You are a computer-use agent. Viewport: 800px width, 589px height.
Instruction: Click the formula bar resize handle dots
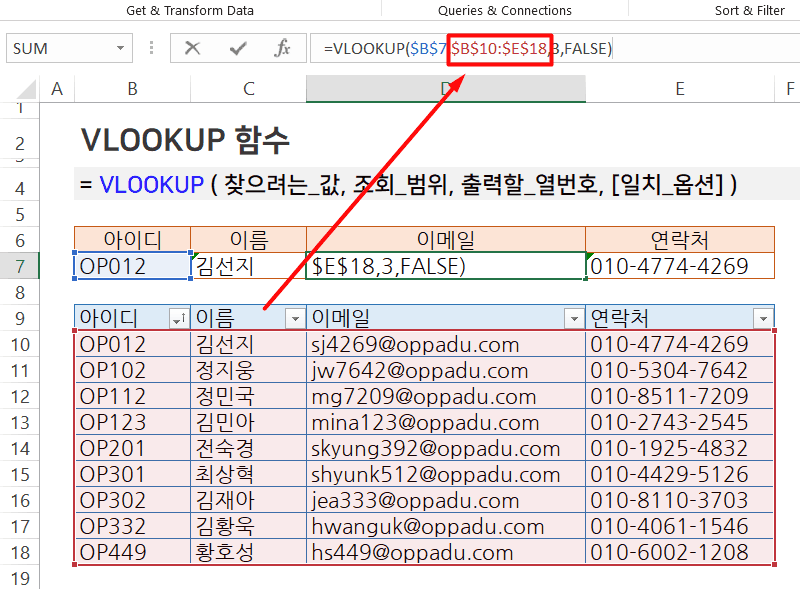click(x=152, y=48)
